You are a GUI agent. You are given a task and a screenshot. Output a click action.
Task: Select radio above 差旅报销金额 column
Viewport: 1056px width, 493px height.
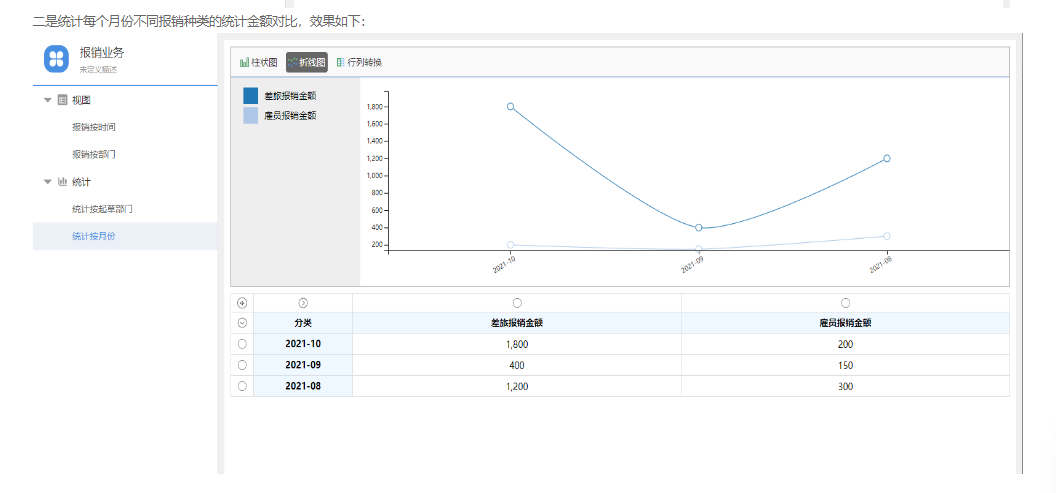517,303
